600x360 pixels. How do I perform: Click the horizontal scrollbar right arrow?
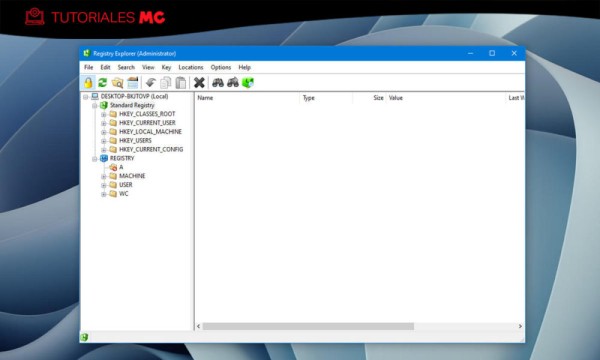[x=520, y=326]
